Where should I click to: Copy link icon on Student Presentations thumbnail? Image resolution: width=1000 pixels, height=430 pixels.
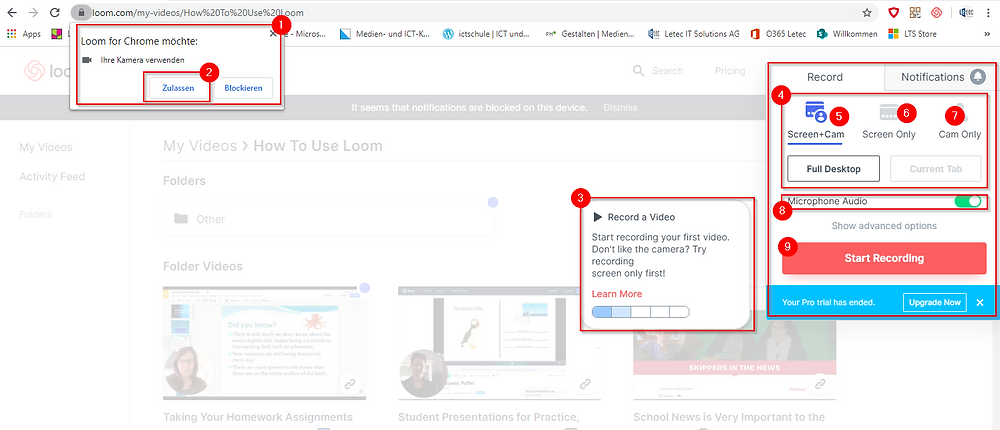click(x=584, y=384)
